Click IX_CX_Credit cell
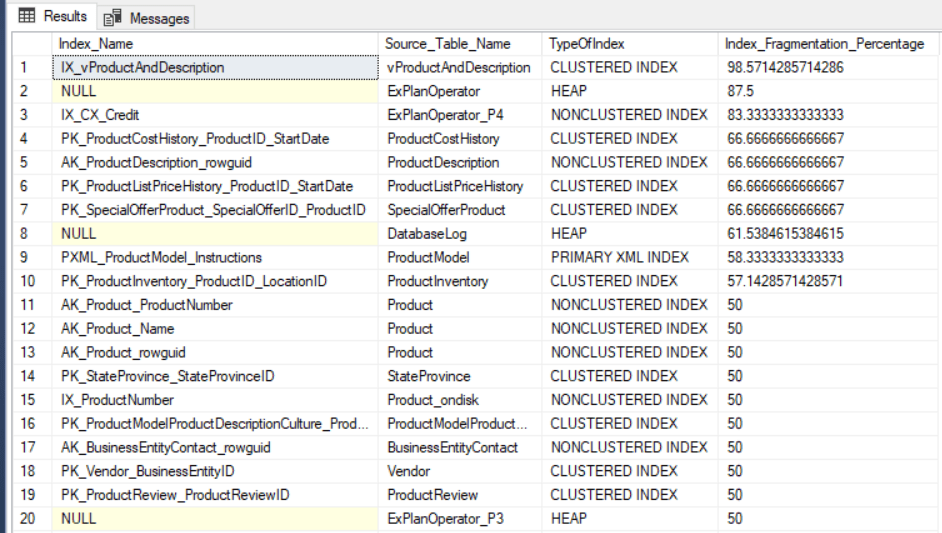Image resolution: width=942 pixels, height=533 pixels. pyautogui.click(x=215, y=115)
